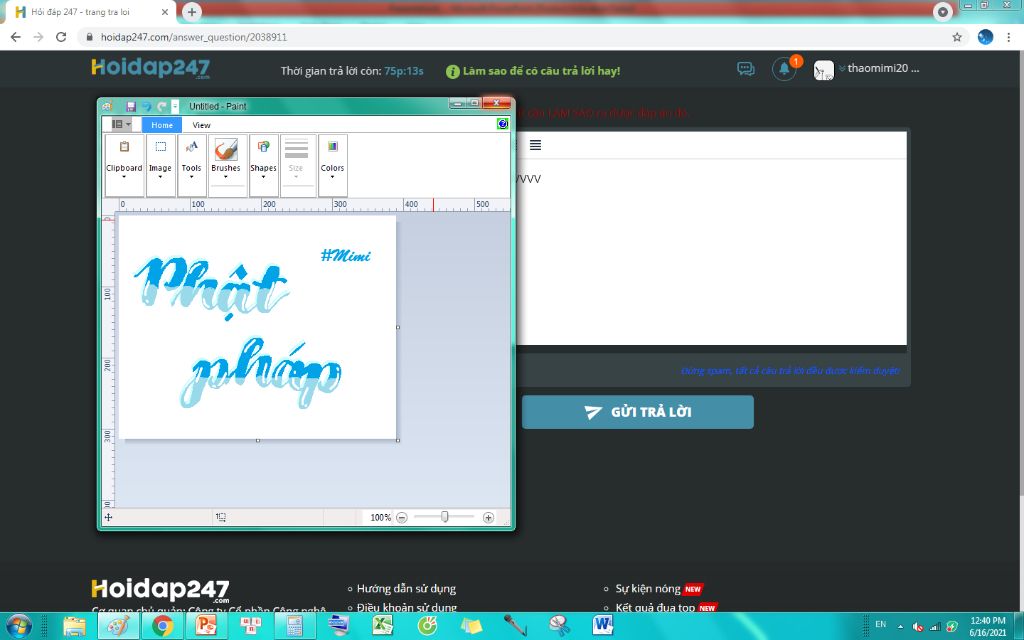Switch to Paint via the taskbar icon
Viewport: 1024px width, 640px height.
pos(118,626)
